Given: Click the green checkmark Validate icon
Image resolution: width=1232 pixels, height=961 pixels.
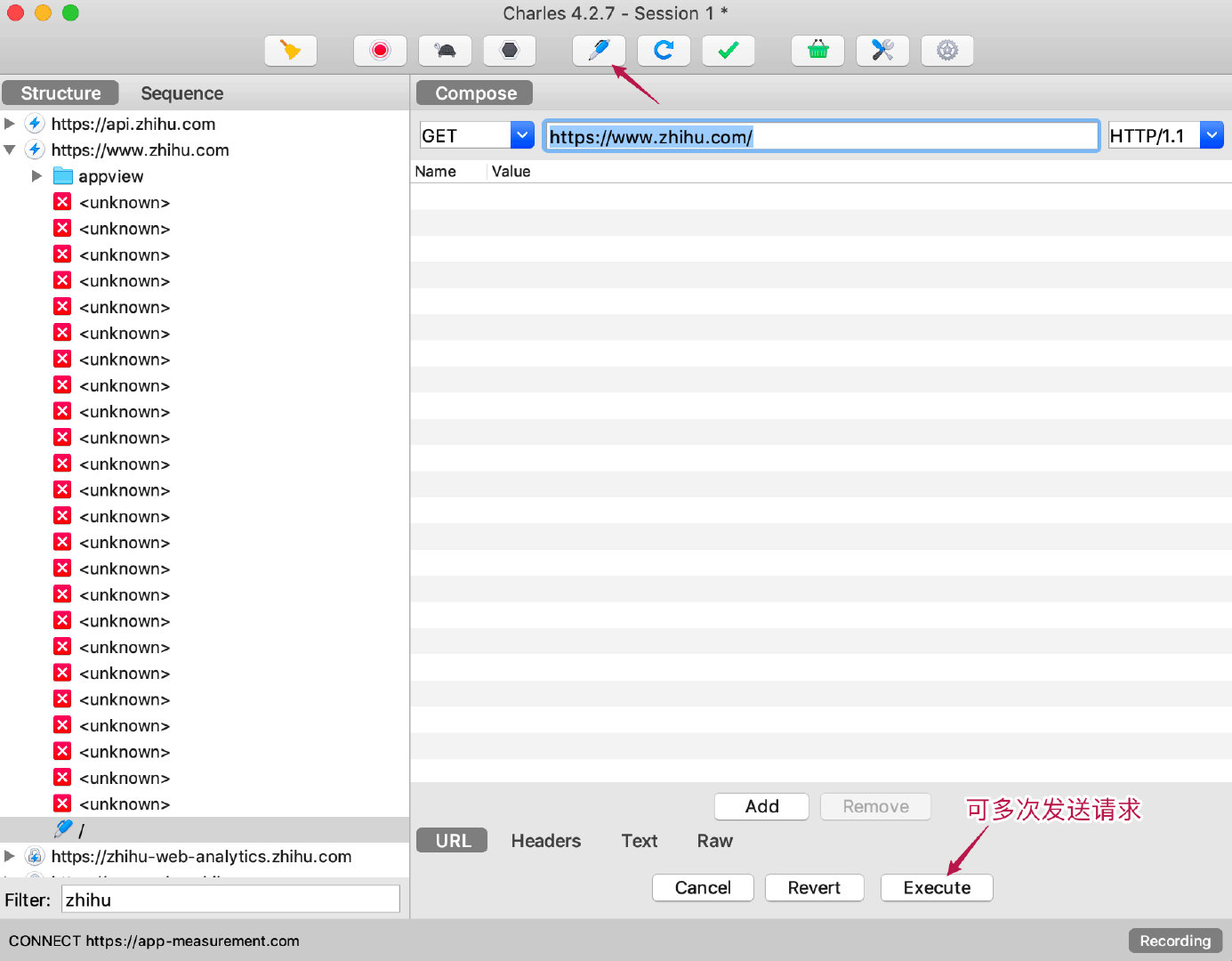Looking at the screenshot, I should (x=729, y=51).
